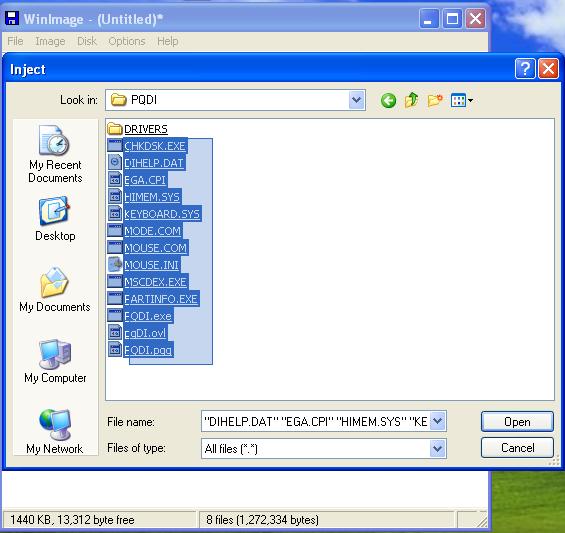This screenshot has width=565, height=533.
Task: Select the MOUSE.COM file icon
Action: pyautogui.click(x=115, y=247)
